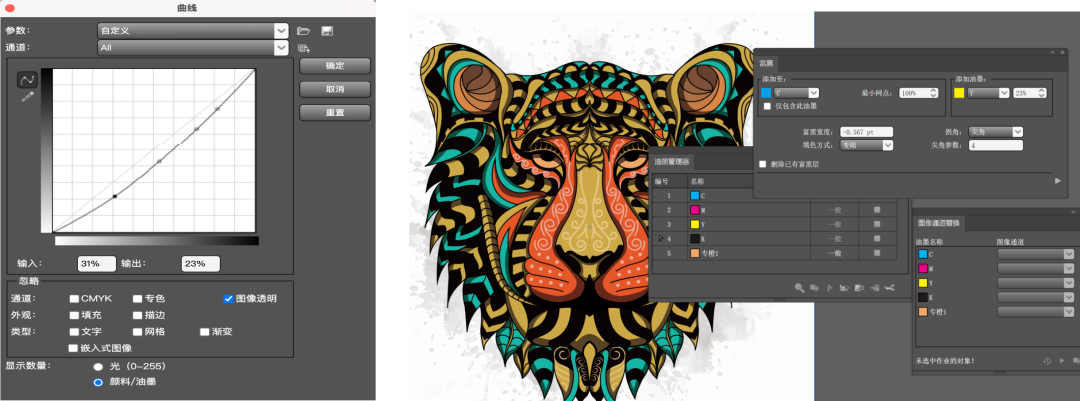The height and width of the screenshot is (401, 1080).
Task: Adjust the 最小网点 100% stepper
Action: point(933,92)
